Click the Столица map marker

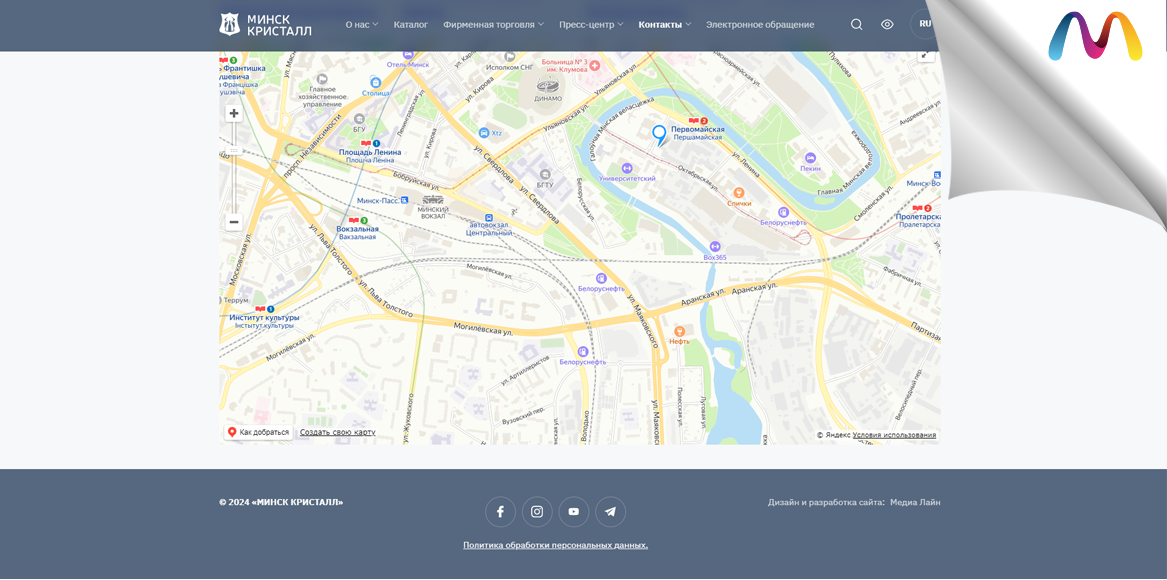pyautogui.click(x=374, y=83)
